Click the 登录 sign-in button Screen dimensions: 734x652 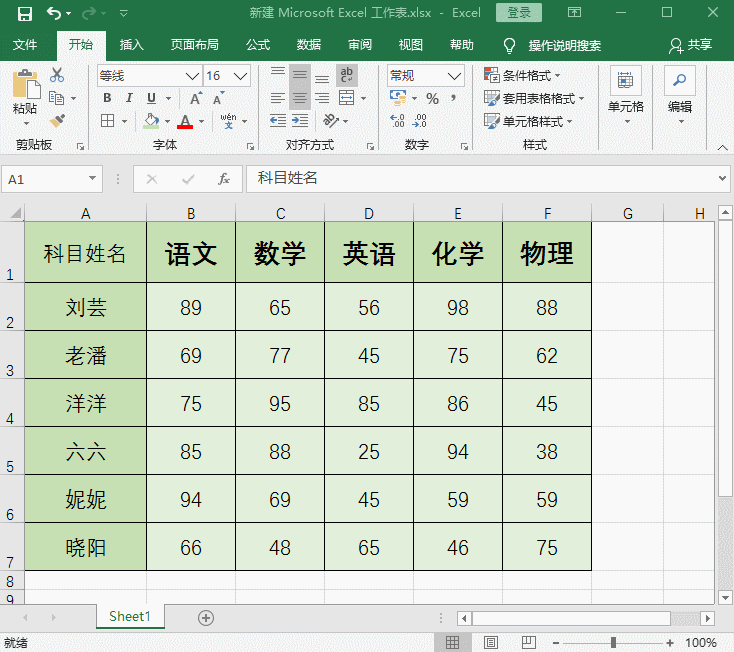coord(519,13)
